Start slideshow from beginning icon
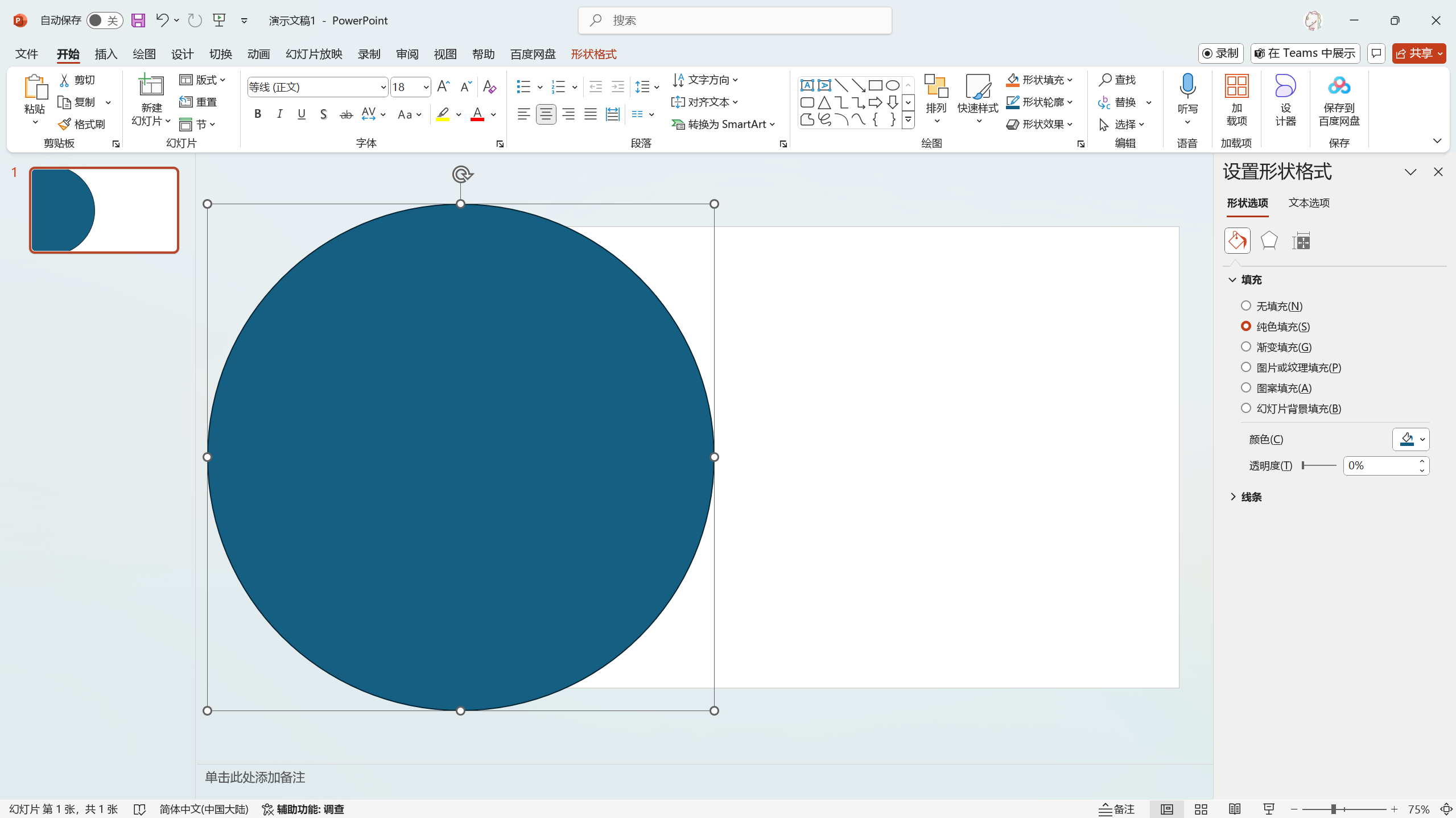 (x=219, y=20)
